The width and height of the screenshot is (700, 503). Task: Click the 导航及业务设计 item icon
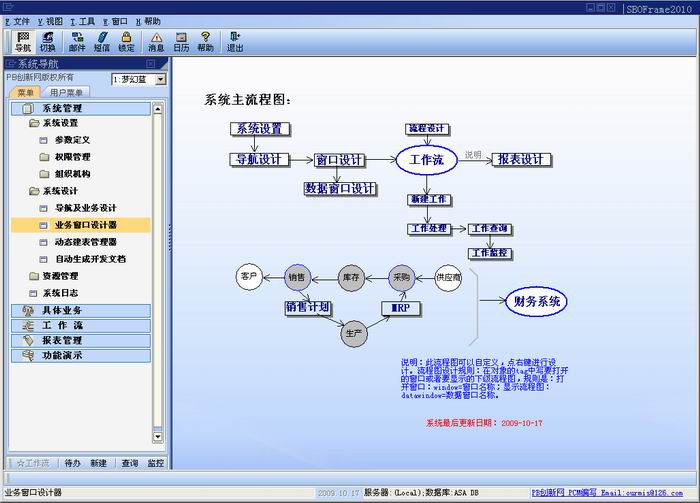(x=43, y=208)
